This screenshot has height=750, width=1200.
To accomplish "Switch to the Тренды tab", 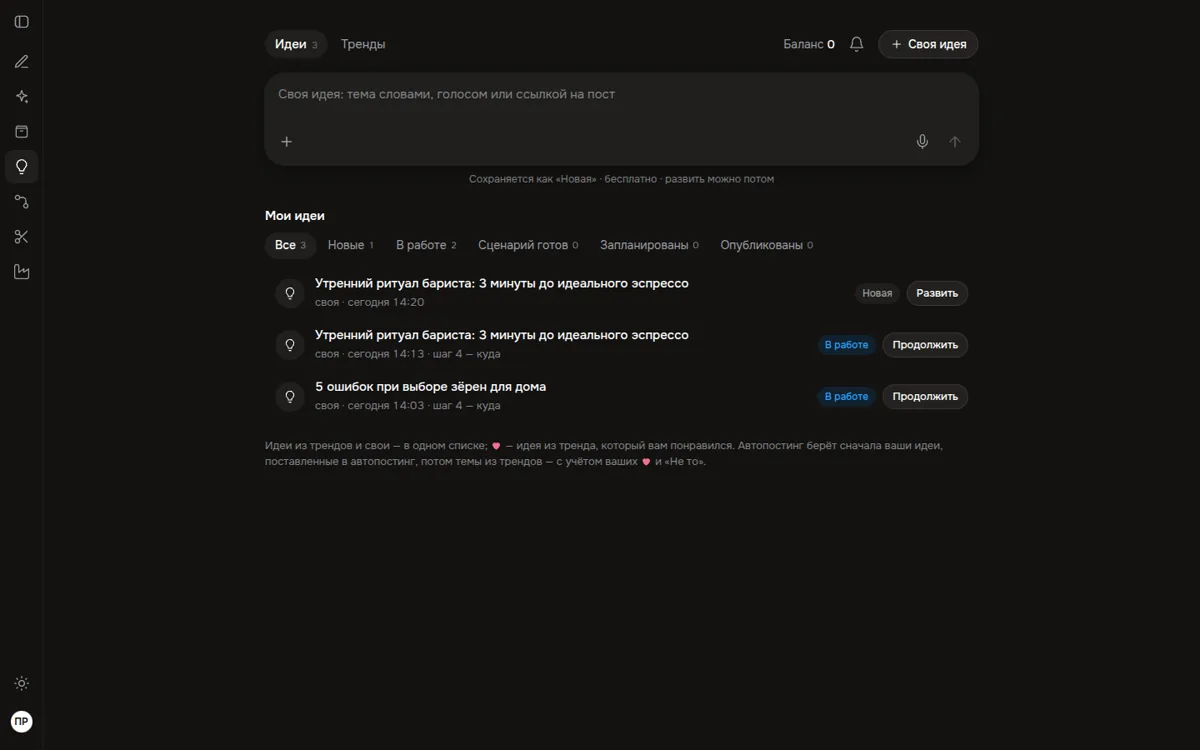I will 363,44.
